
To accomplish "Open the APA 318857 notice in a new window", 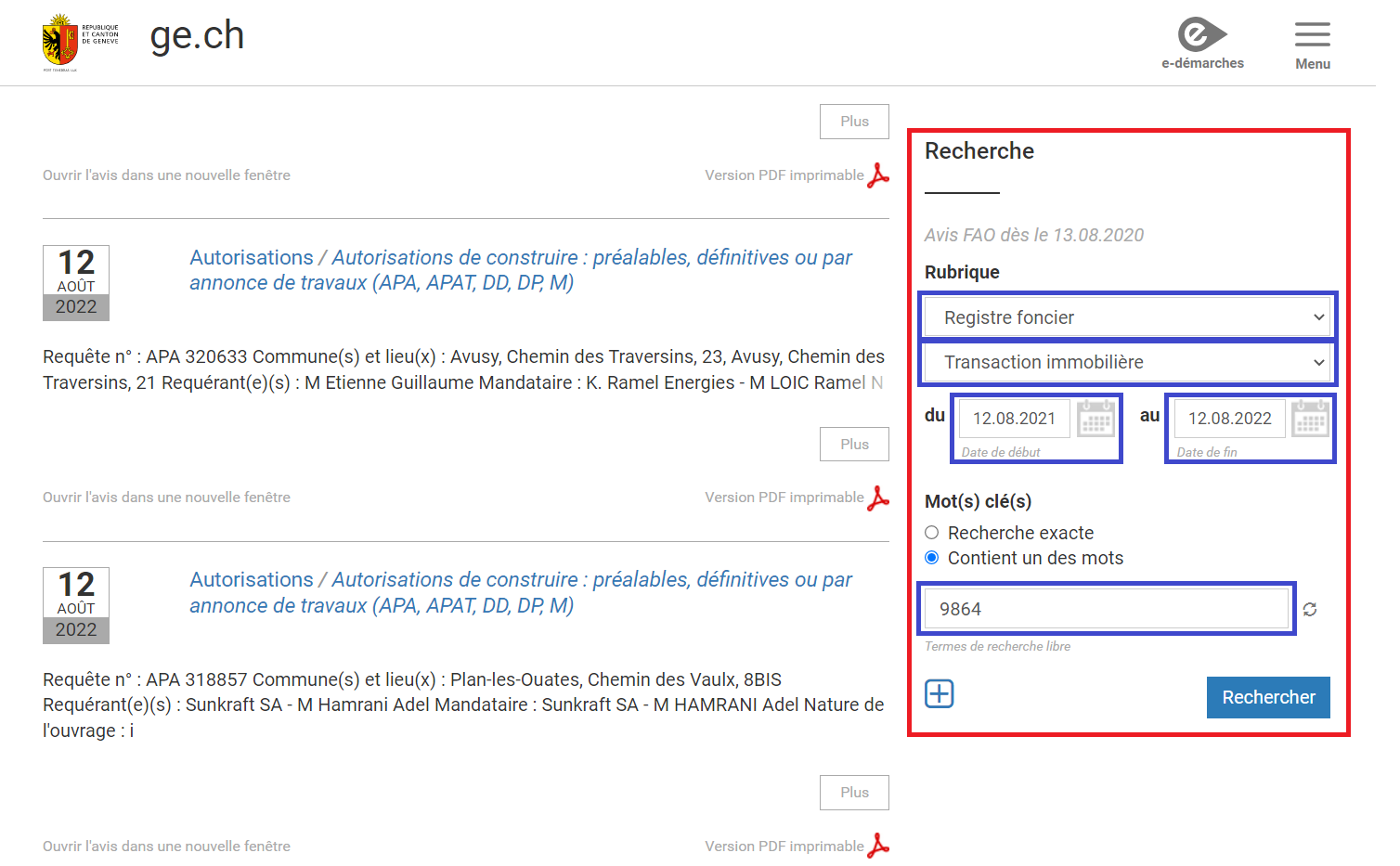I will 166,847.
